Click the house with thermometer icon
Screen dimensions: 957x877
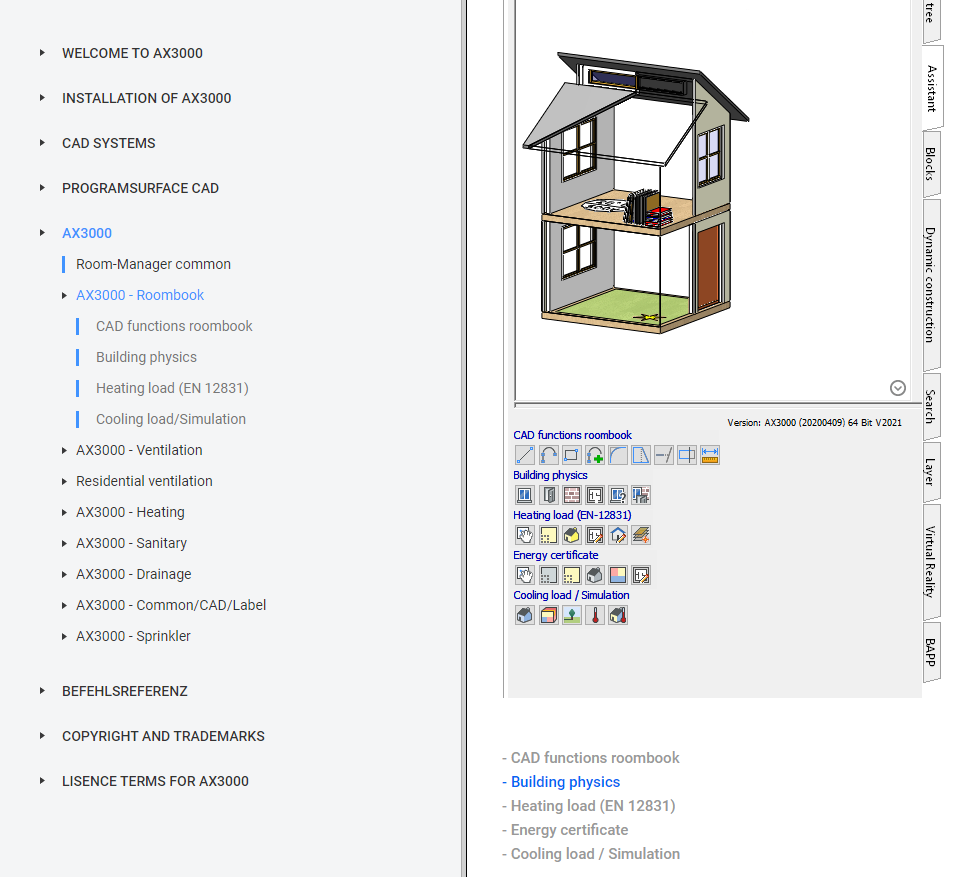pyautogui.click(x=618, y=615)
